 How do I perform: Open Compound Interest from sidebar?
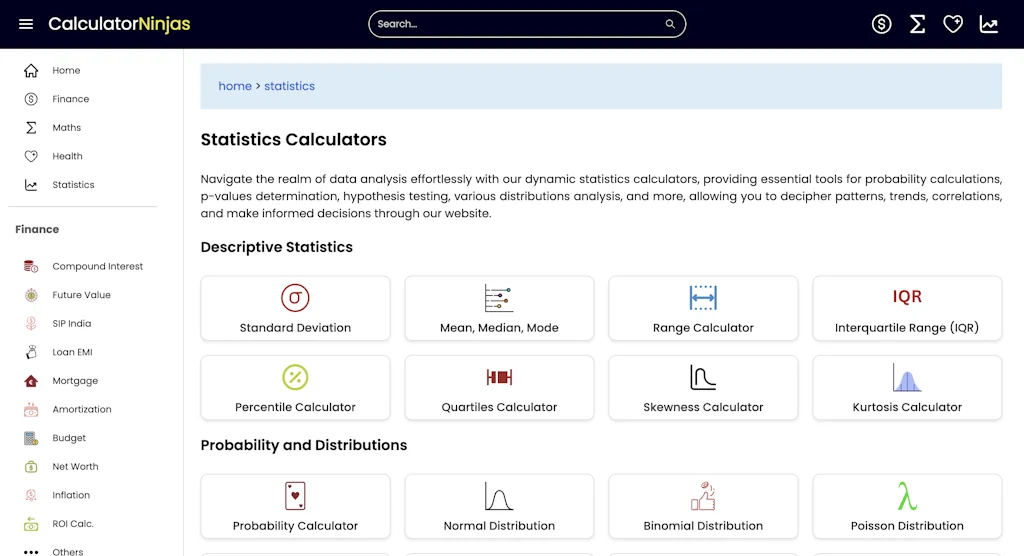[97, 267]
